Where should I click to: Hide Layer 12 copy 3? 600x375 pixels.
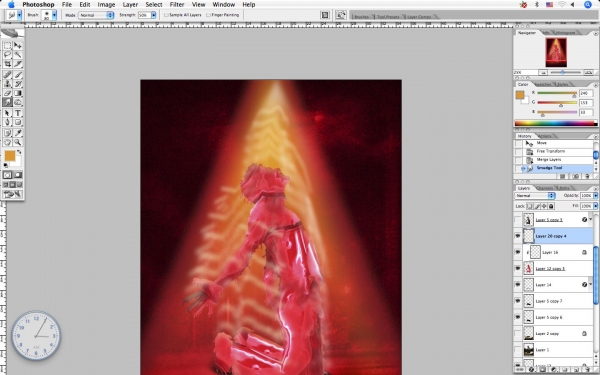[x=518, y=268]
